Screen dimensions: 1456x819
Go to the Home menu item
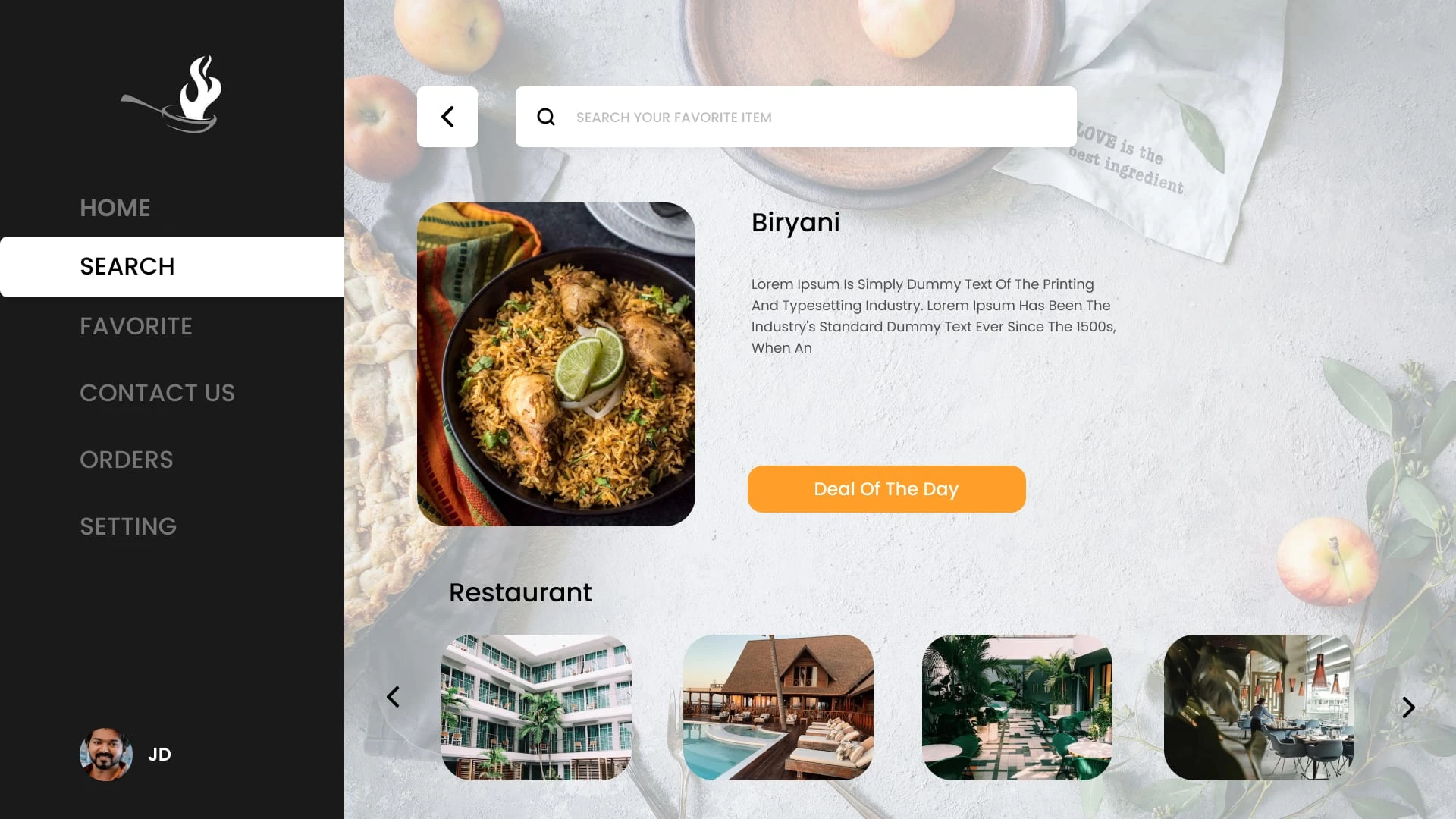[x=115, y=208]
